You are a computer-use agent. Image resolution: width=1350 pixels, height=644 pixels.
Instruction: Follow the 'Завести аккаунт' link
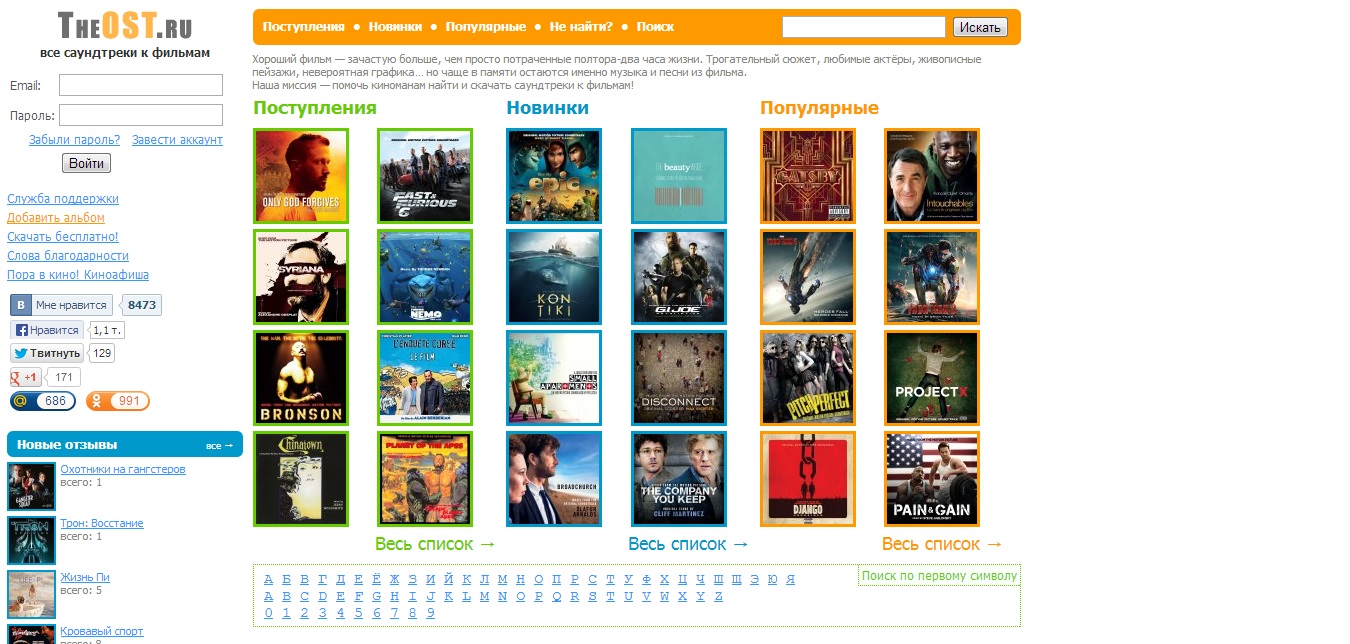tap(177, 140)
